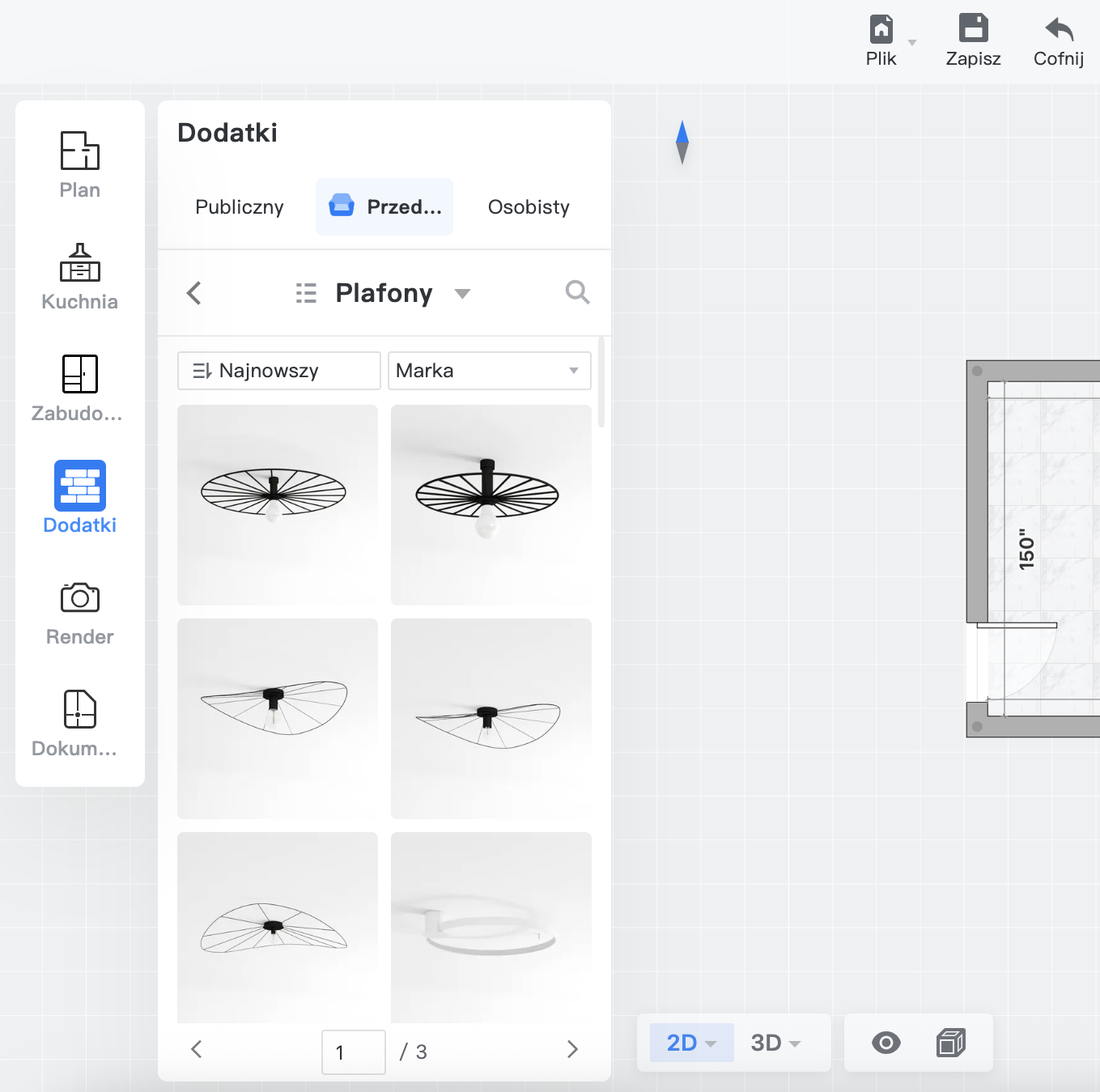Switch to the Publiczny tab
Screen dimensions: 1100x1092
tap(240, 207)
